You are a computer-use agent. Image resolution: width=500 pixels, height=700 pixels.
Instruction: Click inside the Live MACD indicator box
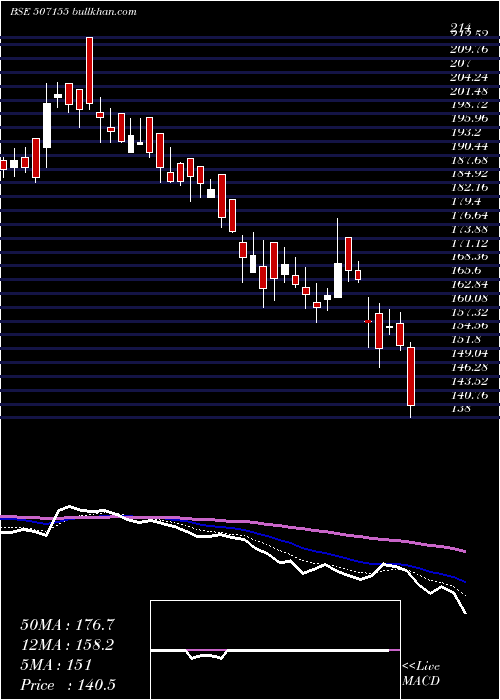(x=275, y=650)
